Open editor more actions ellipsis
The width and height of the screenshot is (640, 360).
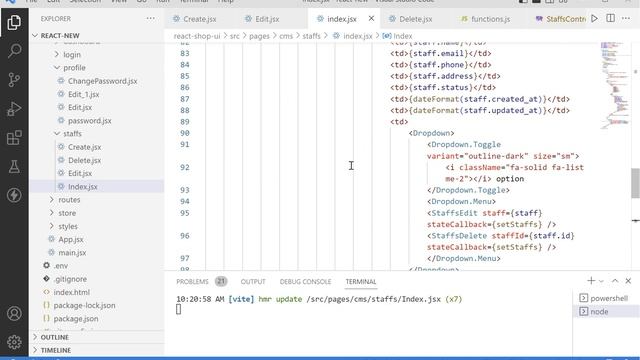[626, 18]
